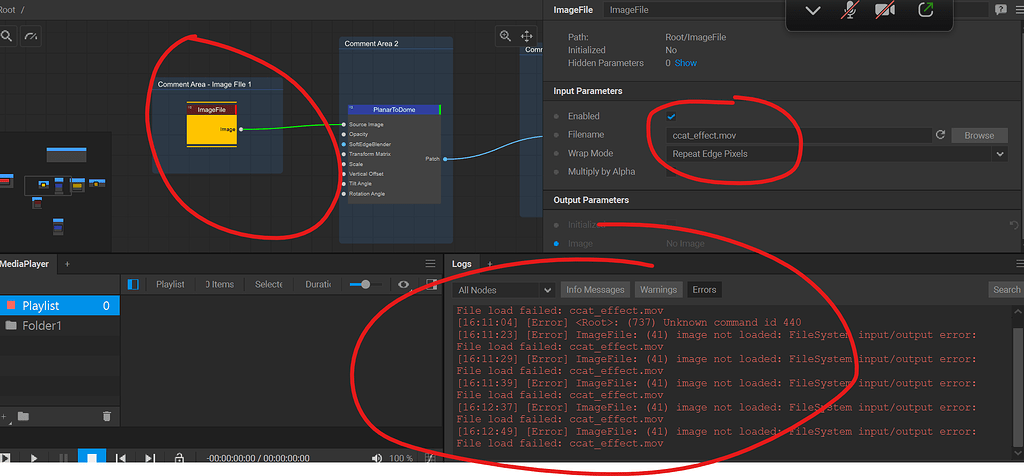
Task: Toggle the eye visibility icon in playlist header
Action: coord(404,284)
